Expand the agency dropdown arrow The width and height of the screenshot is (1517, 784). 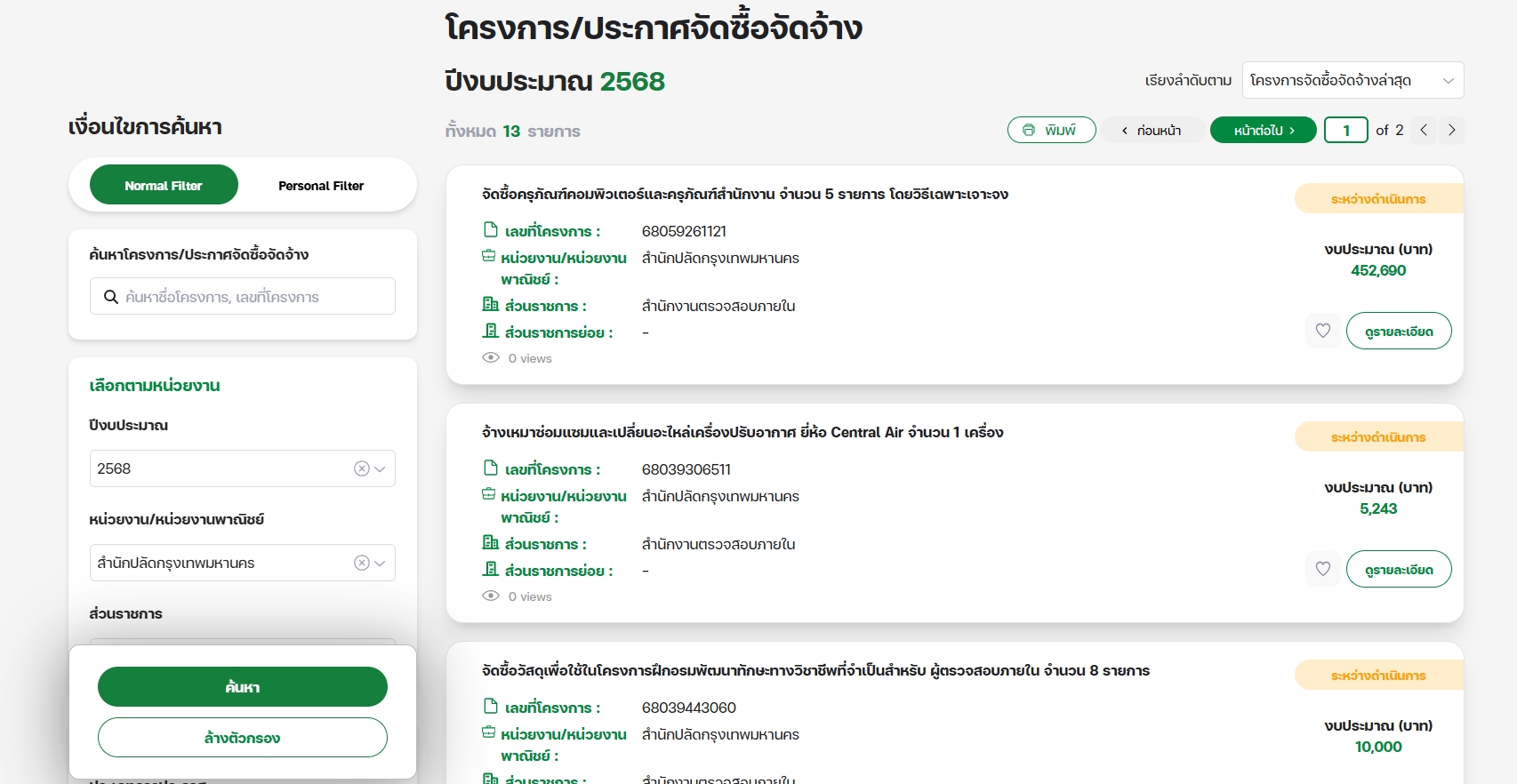(381, 563)
